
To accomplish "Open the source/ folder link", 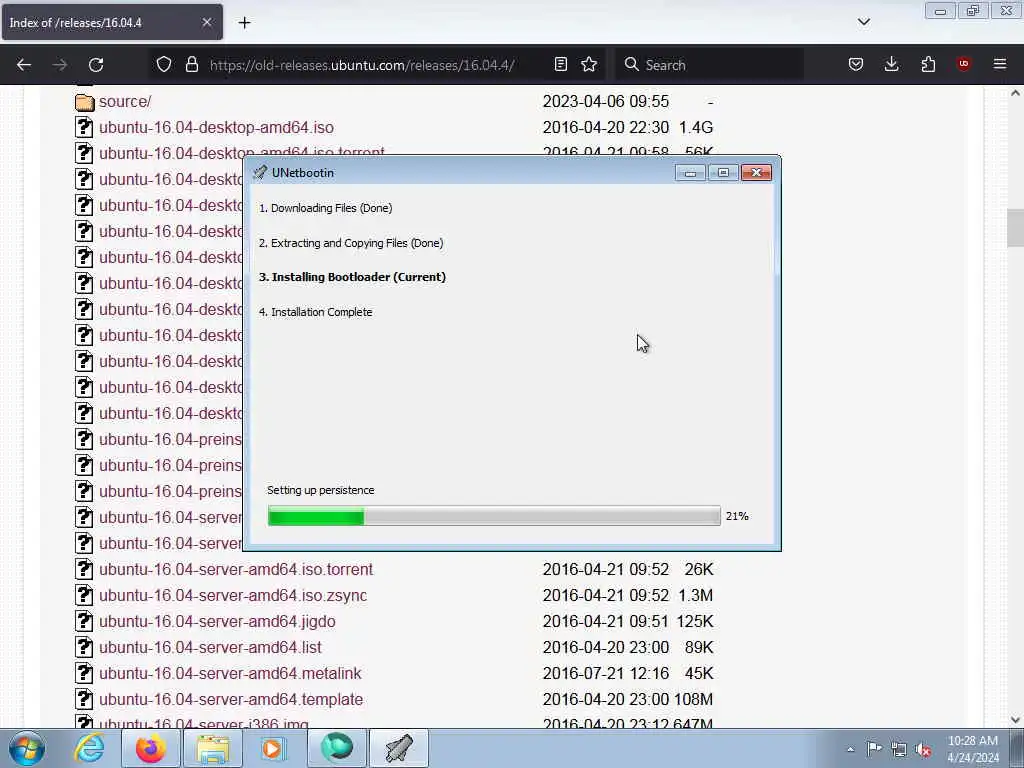I will point(125,101).
